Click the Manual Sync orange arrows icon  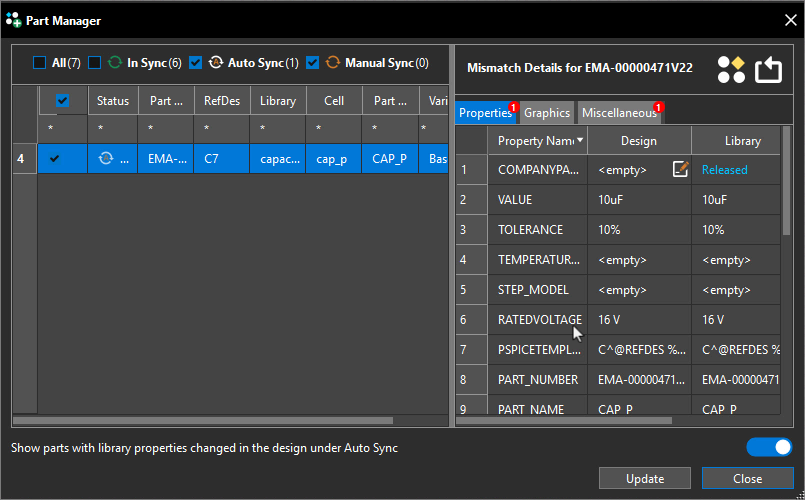tap(333, 63)
